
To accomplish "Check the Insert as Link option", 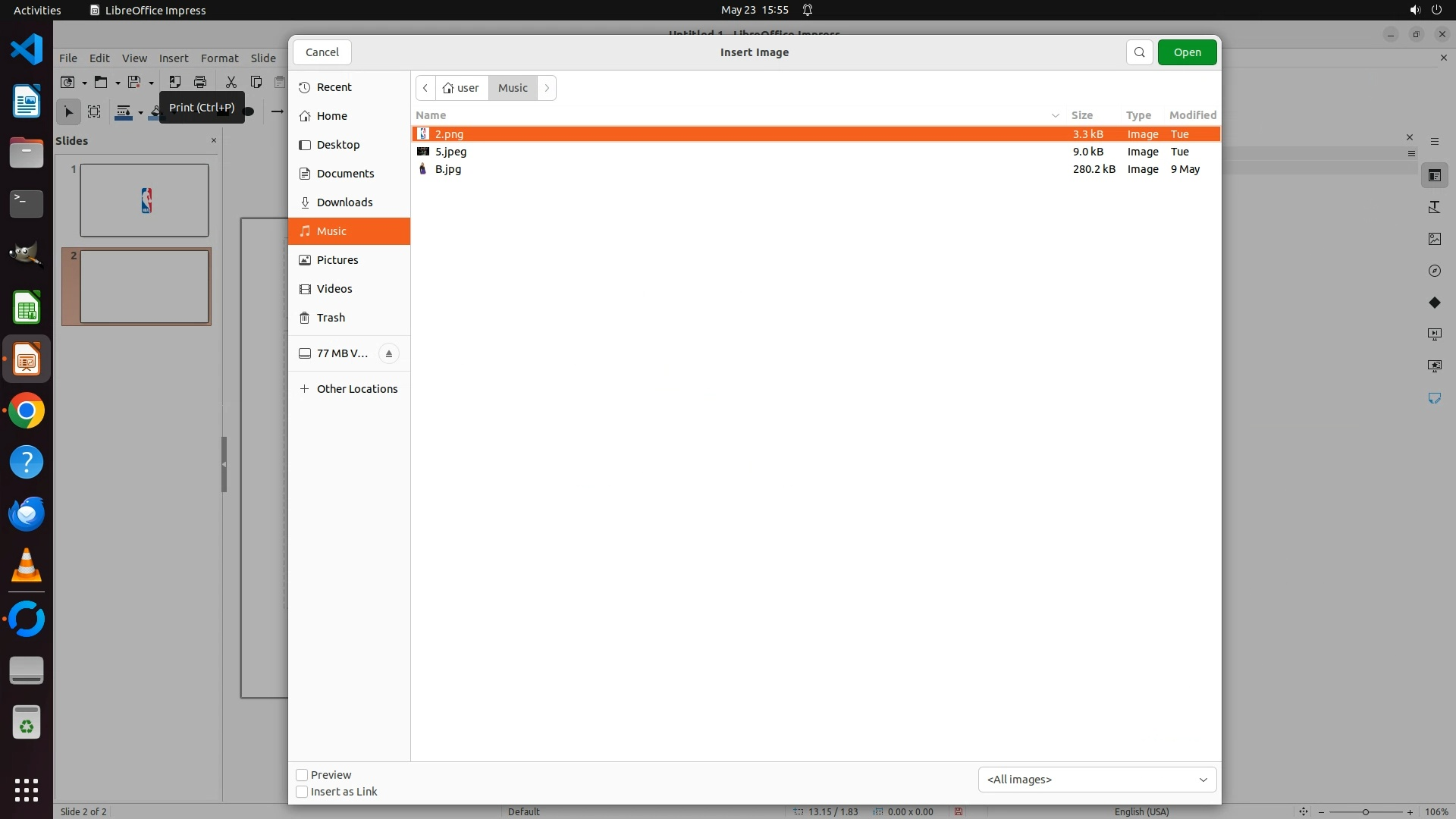I will click(302, 792).
